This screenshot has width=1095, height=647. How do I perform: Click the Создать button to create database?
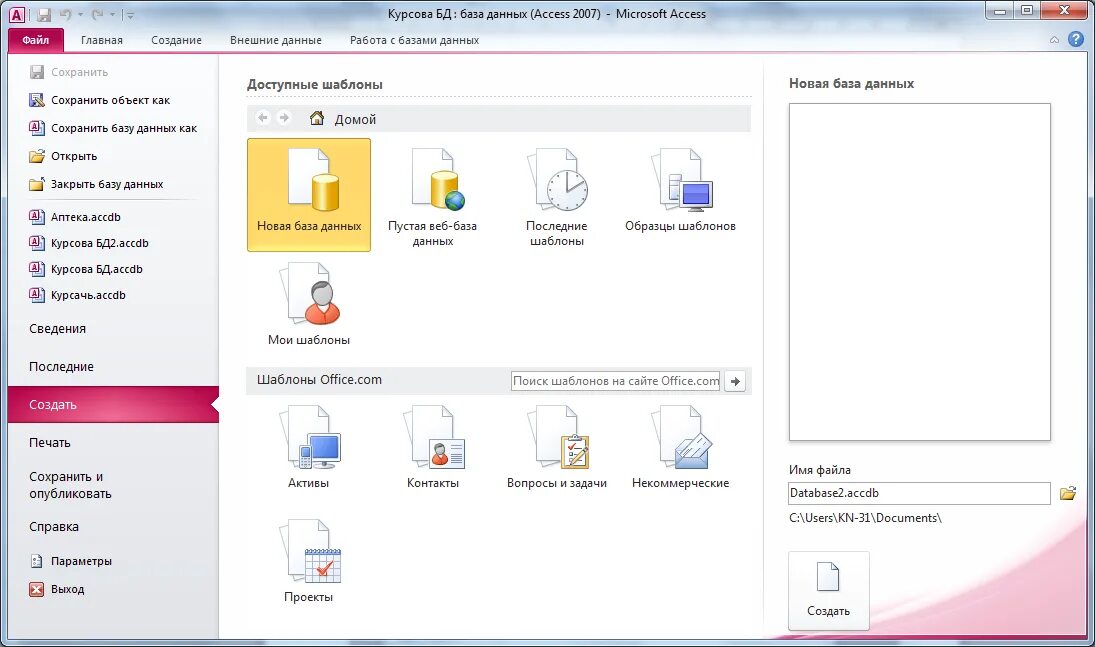pyautogui.click(x=829, y=590)
